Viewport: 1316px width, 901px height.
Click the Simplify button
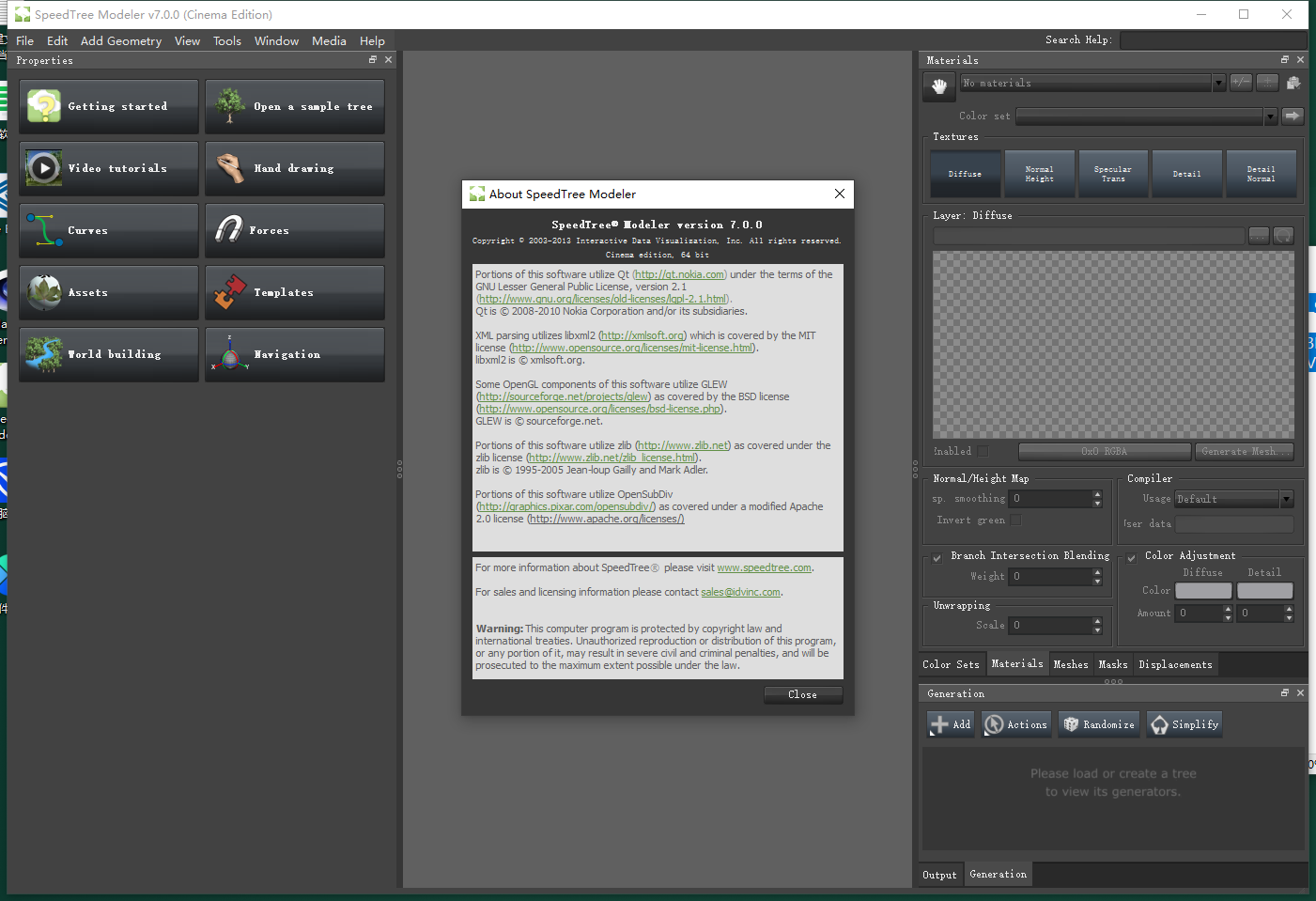[x=1184, y=724]
